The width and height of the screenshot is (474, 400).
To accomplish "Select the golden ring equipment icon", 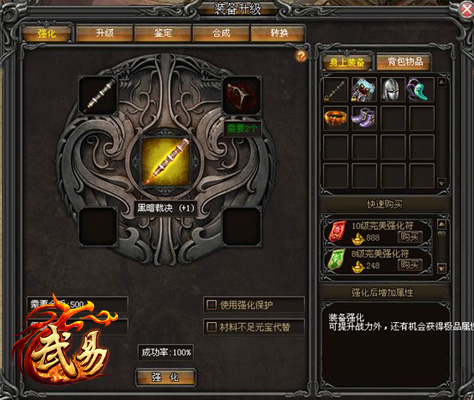I will point(336,118).
